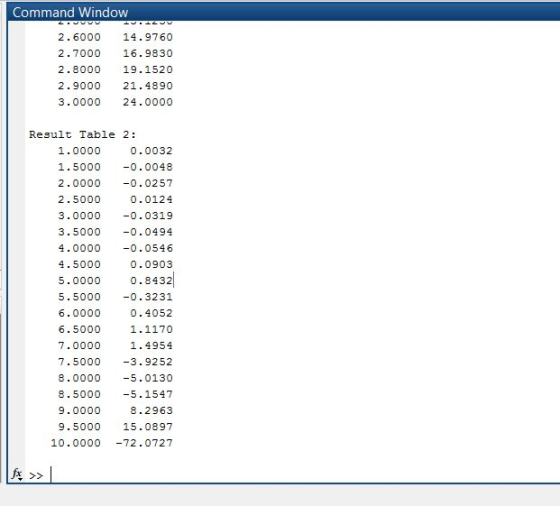Click the value 7.0000
The image size is (560, 506).
79,346
